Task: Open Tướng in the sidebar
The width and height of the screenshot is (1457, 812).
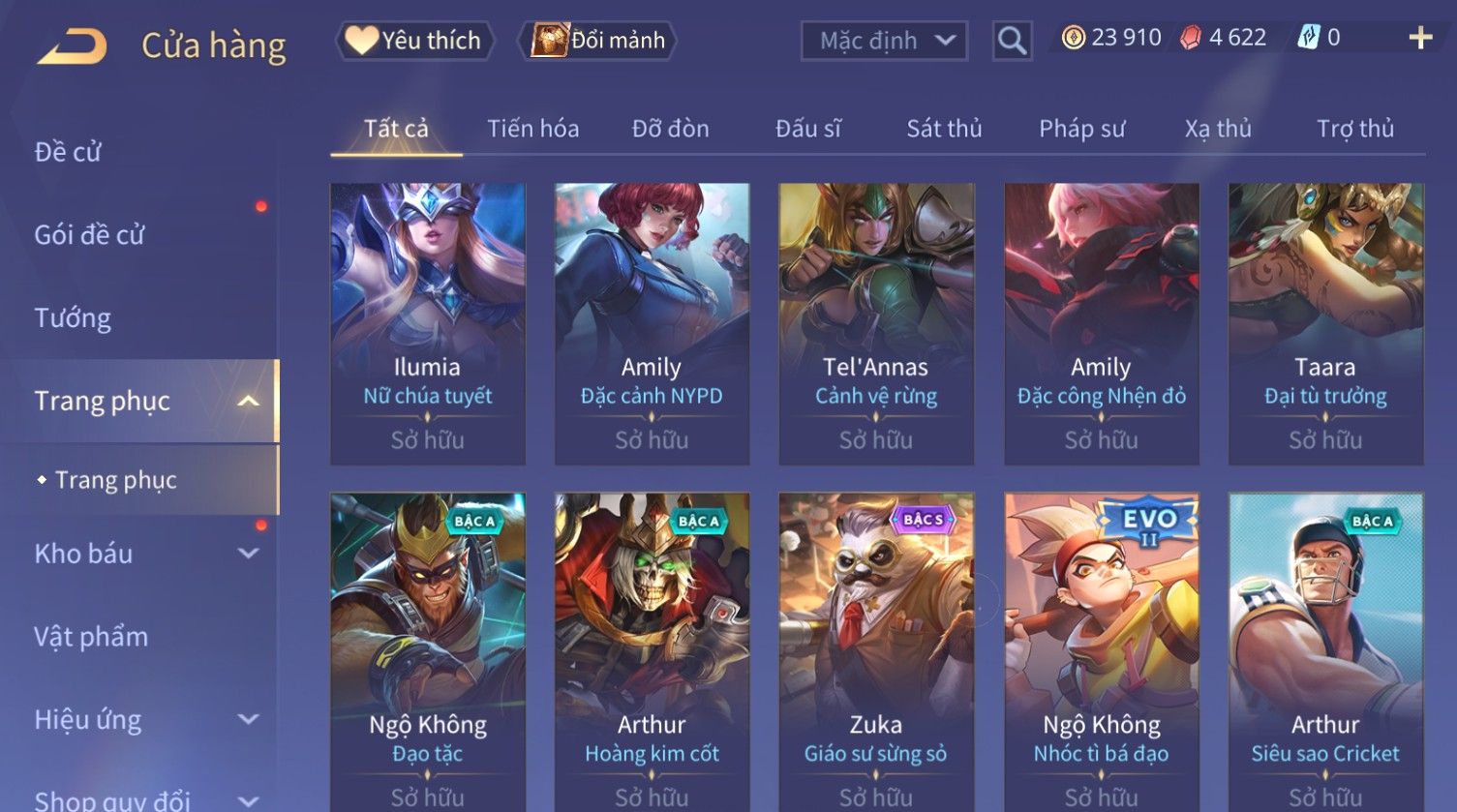Action: click(x=73, y=318)
